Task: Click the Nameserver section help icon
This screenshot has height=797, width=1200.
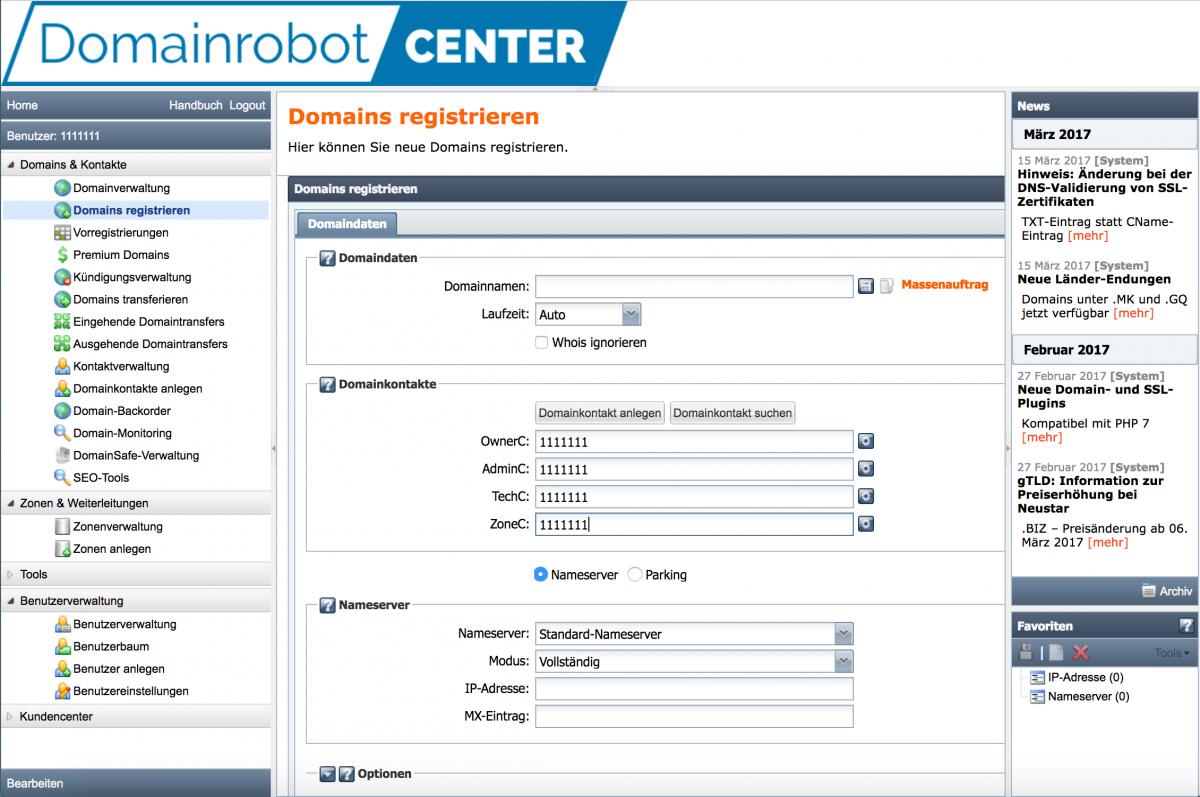Action: (x=327, y=606)
